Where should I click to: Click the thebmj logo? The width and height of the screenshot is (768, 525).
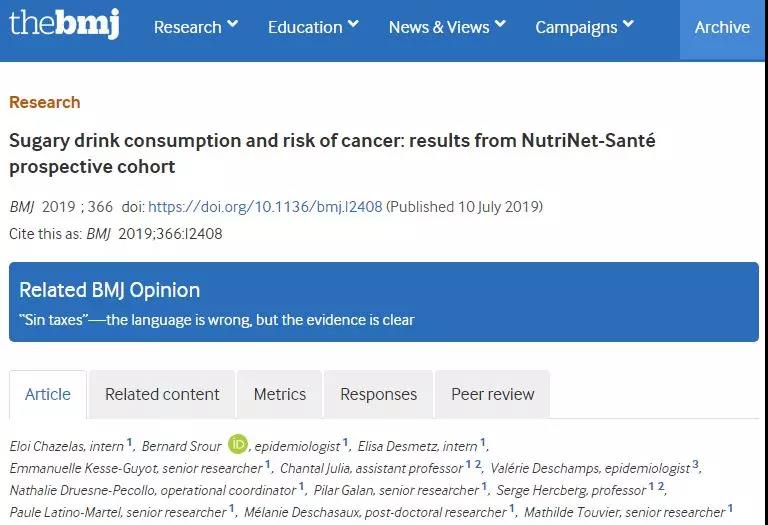[64, 24]
